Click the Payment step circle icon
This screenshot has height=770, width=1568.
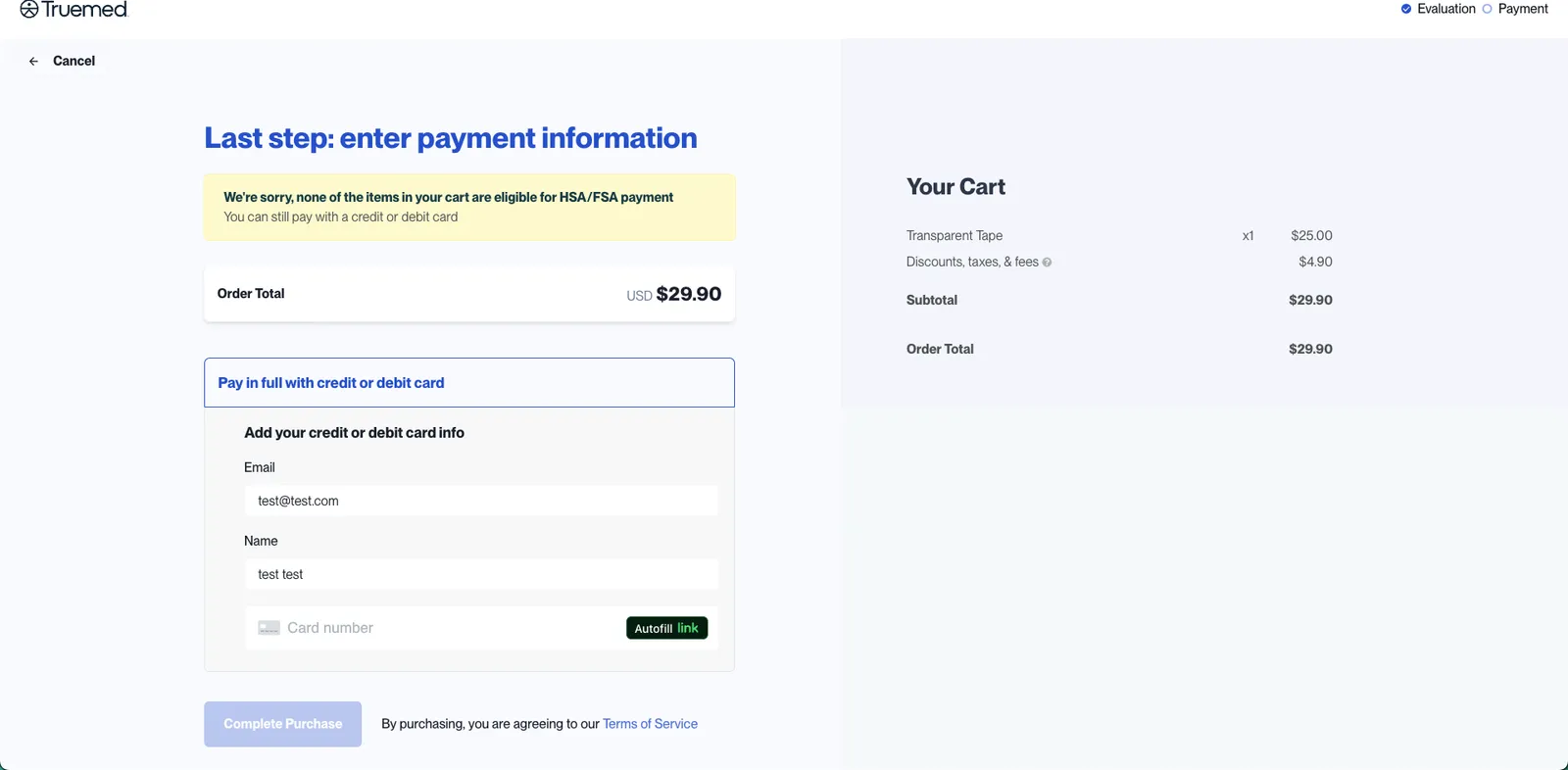point(1487,9)
